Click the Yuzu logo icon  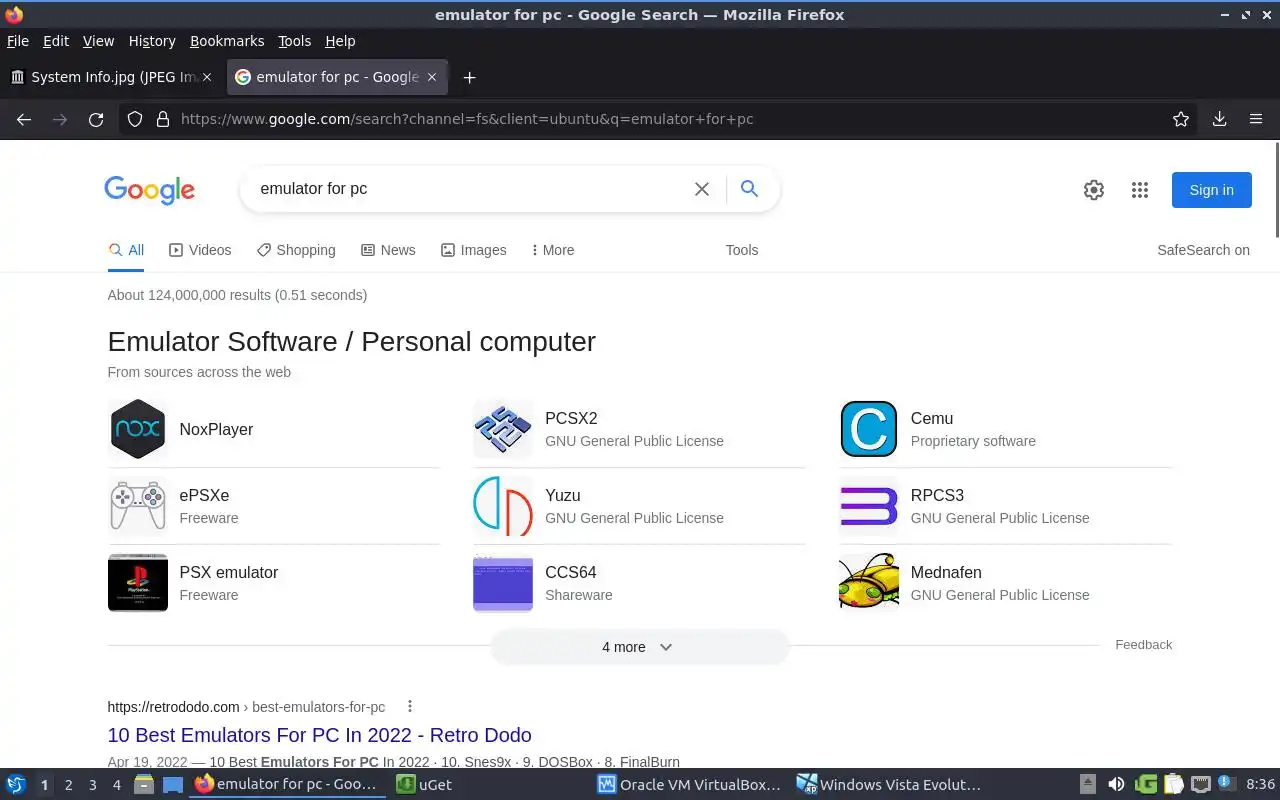502,506
